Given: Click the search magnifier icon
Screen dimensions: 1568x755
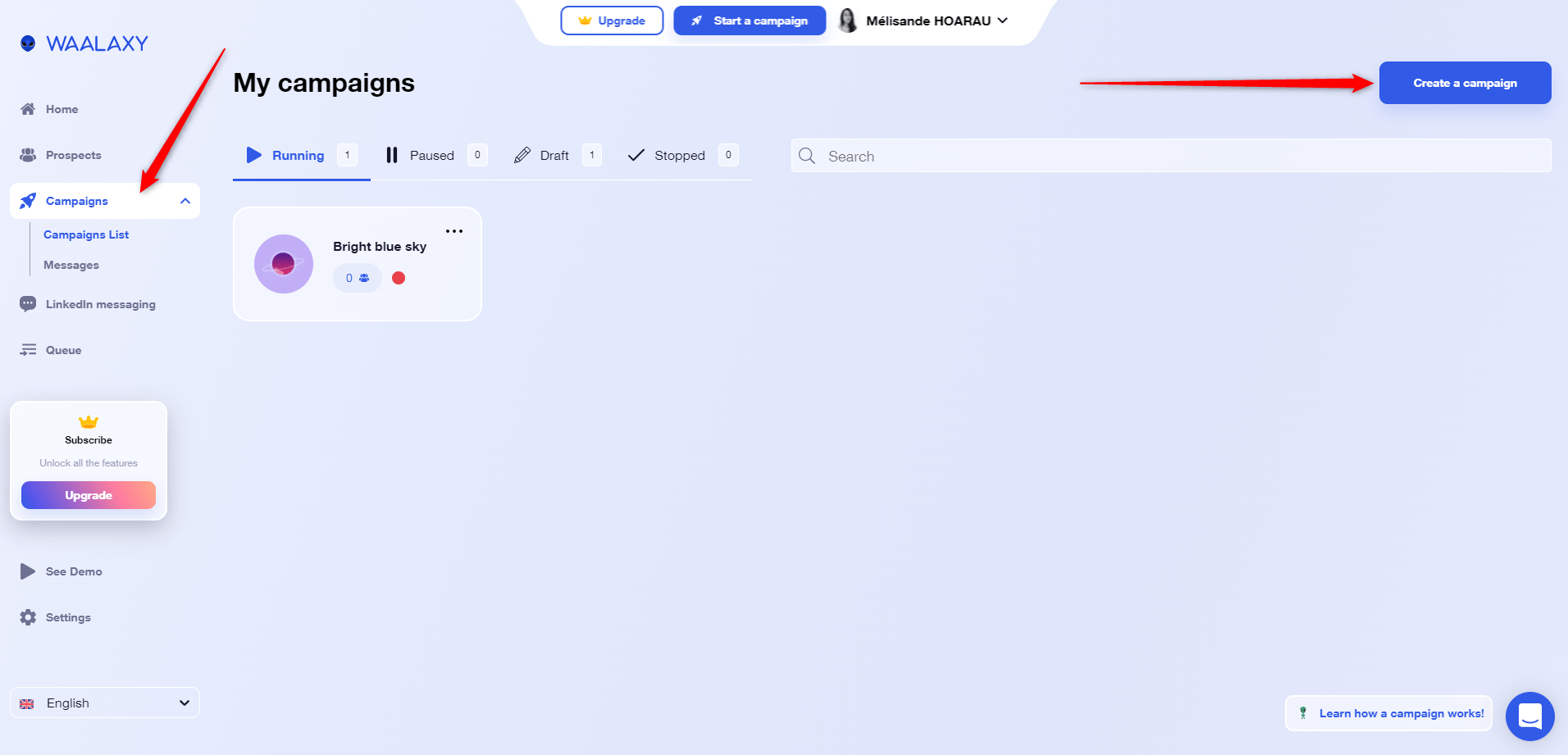Looking at the screenshot, I should 807,156.
